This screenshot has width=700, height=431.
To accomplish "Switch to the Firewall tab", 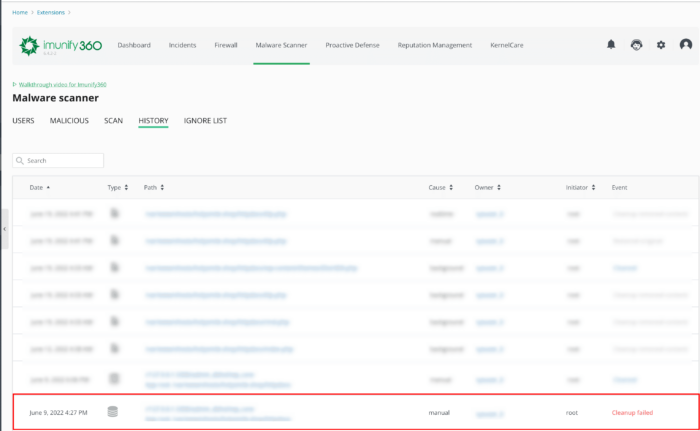I will (x=226, y=45).
